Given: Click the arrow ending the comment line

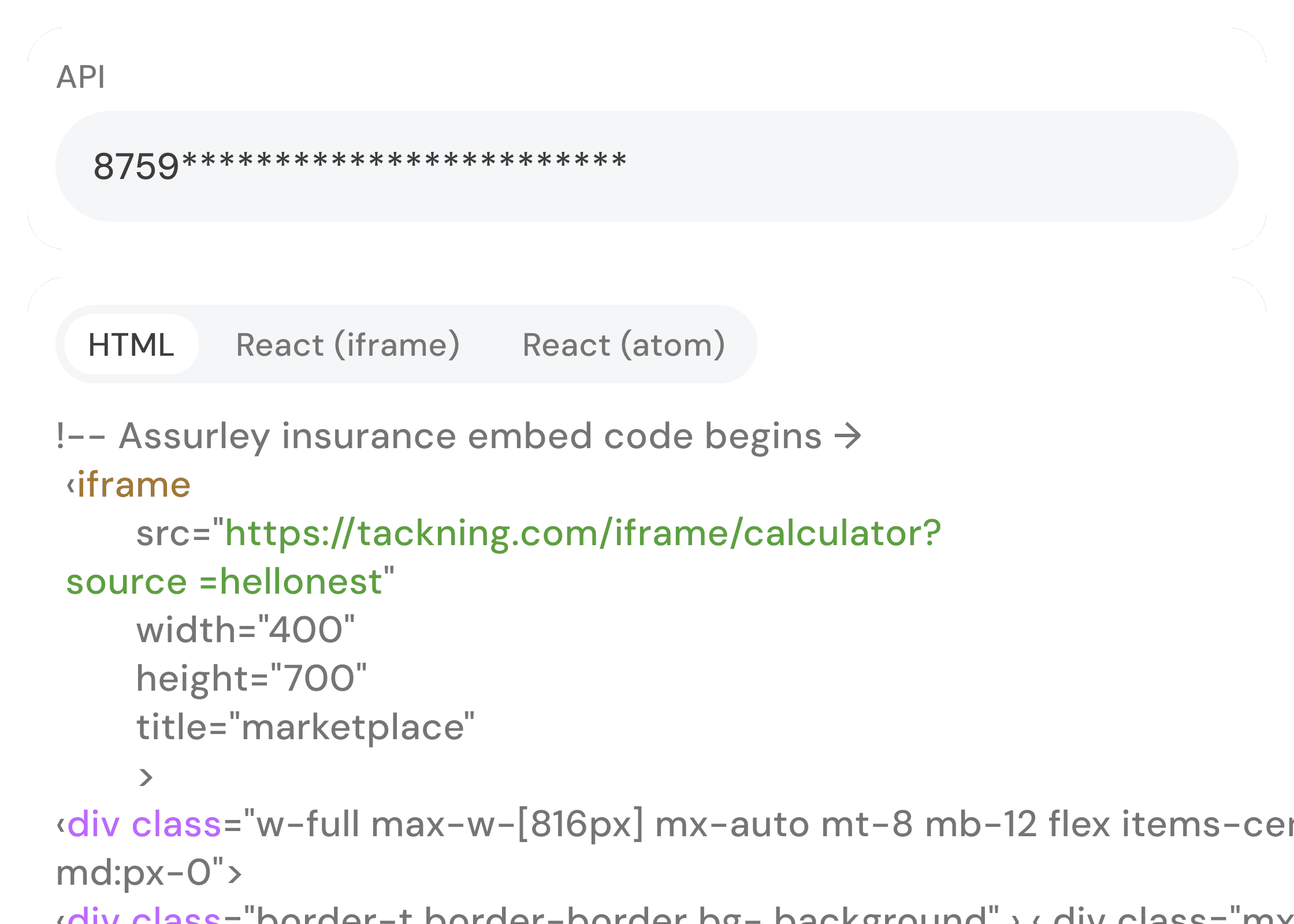Looking at the screenshot, I should pyautogui.click(x=848, y=435).
